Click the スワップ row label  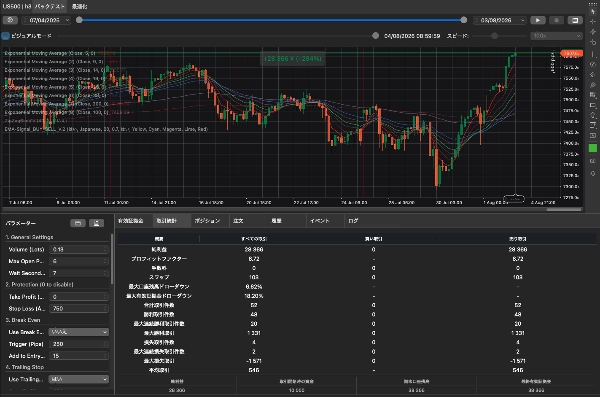point(159,277)
